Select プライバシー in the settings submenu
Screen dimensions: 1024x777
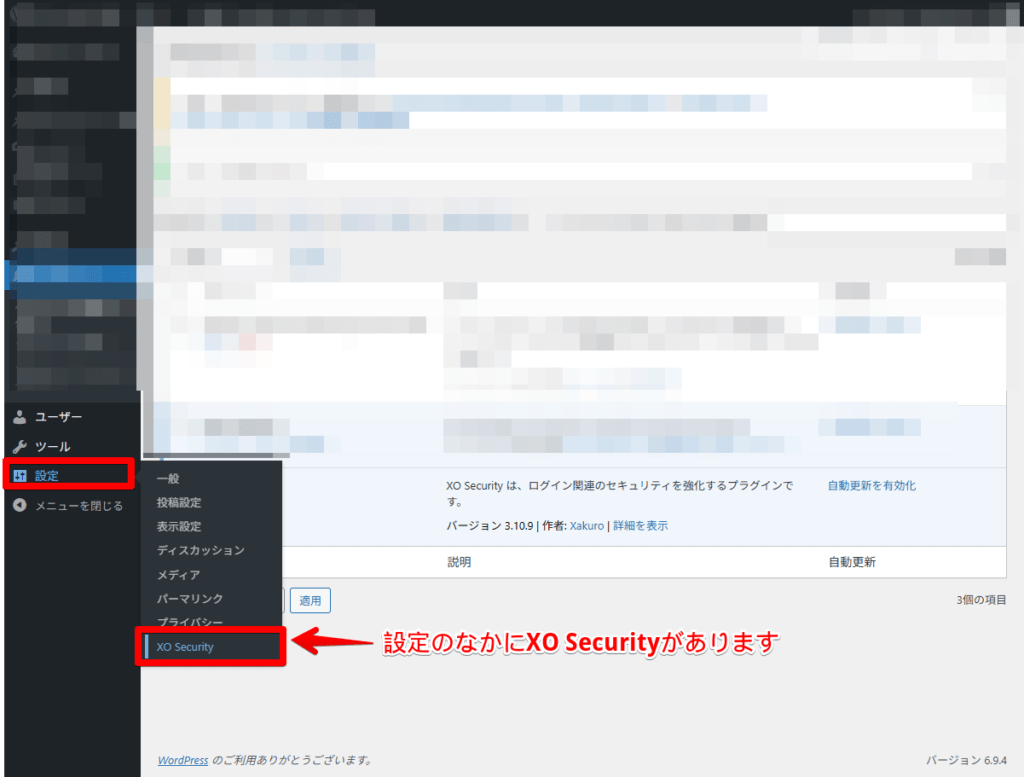190,621
